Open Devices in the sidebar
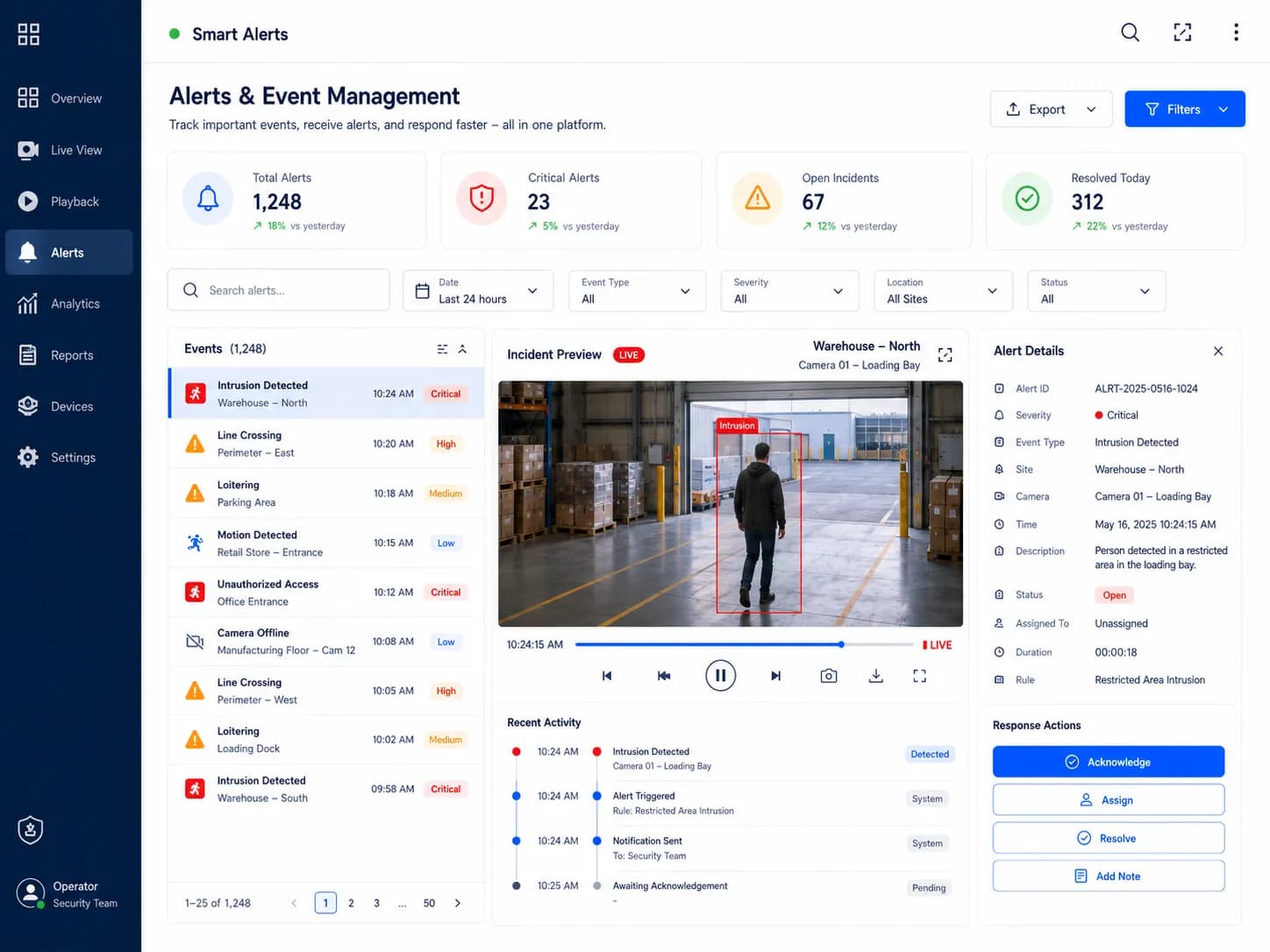 pos(68,407)
